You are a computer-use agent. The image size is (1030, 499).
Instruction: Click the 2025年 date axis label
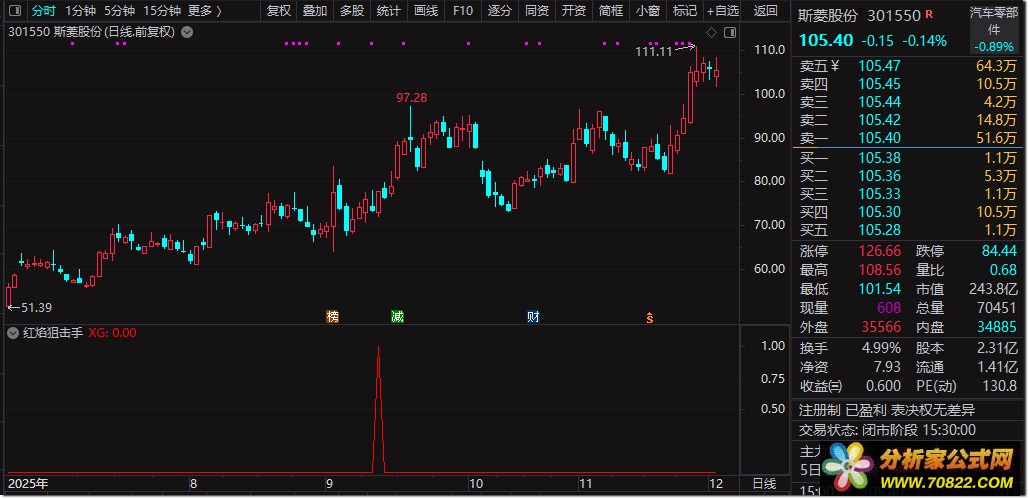point(28,485)
